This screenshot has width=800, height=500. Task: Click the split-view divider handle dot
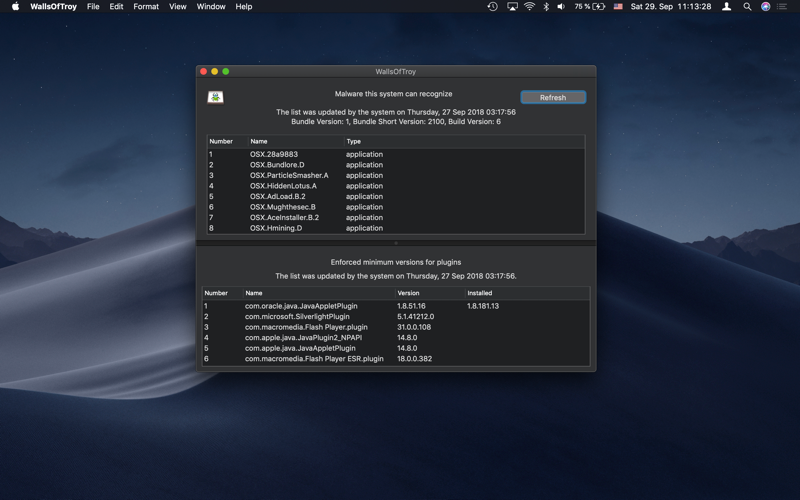[x=396, y=243]
